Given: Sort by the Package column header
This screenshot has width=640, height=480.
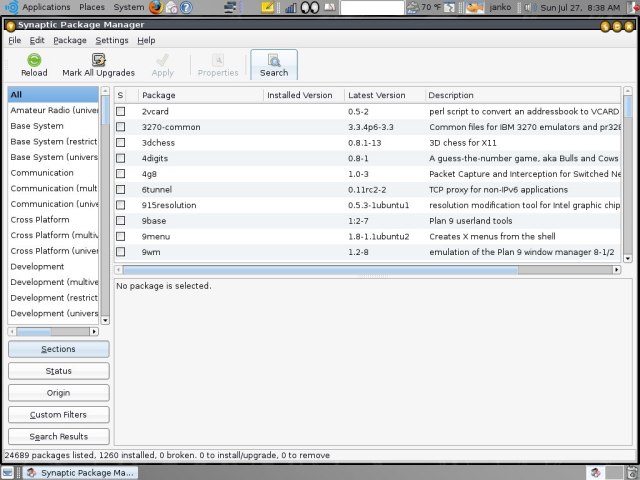Looking at the screenshot, I should pyautogui.click(x=201, y=95).
